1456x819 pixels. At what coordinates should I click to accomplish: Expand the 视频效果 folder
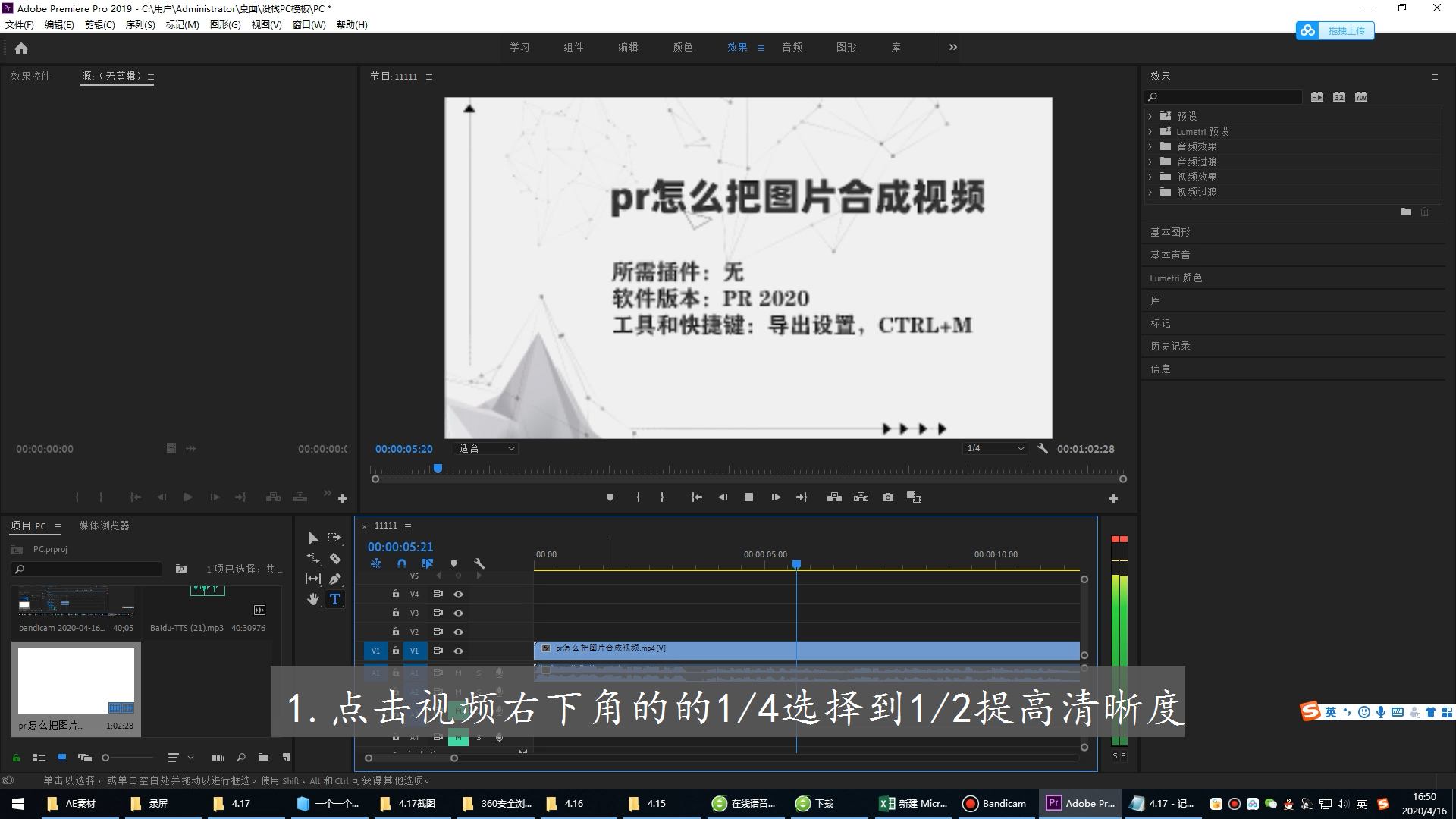pyautogui.click(x=1150, y=177)
